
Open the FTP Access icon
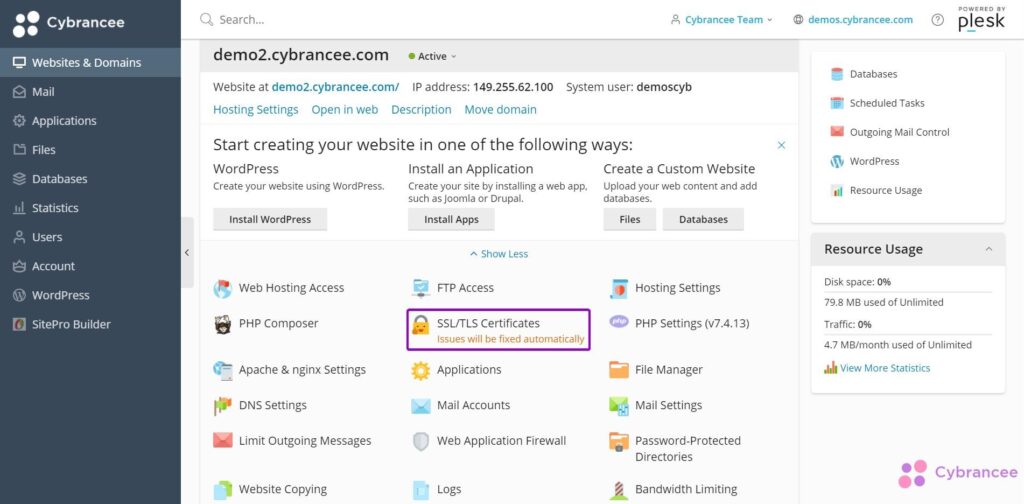click(421, 288)
